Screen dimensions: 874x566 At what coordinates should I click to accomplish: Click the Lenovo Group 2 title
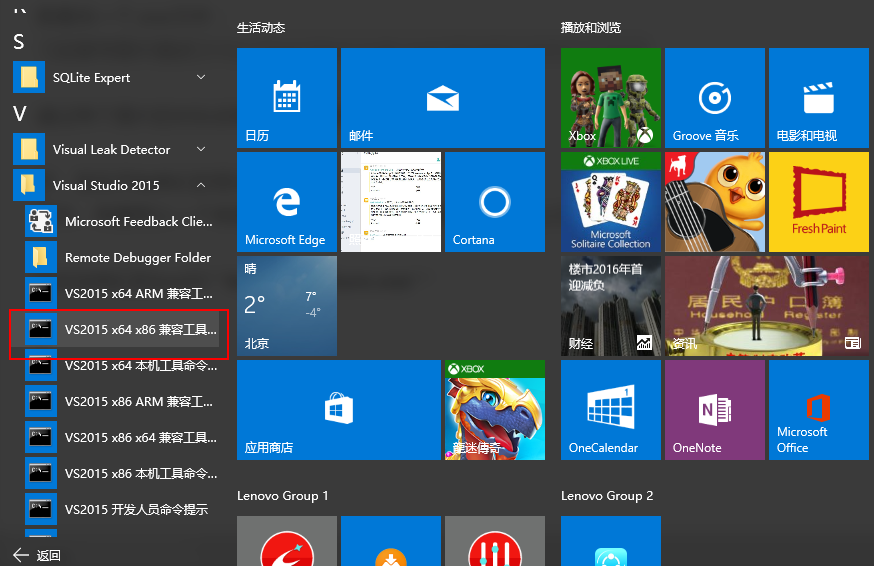[x=607, y=496]
